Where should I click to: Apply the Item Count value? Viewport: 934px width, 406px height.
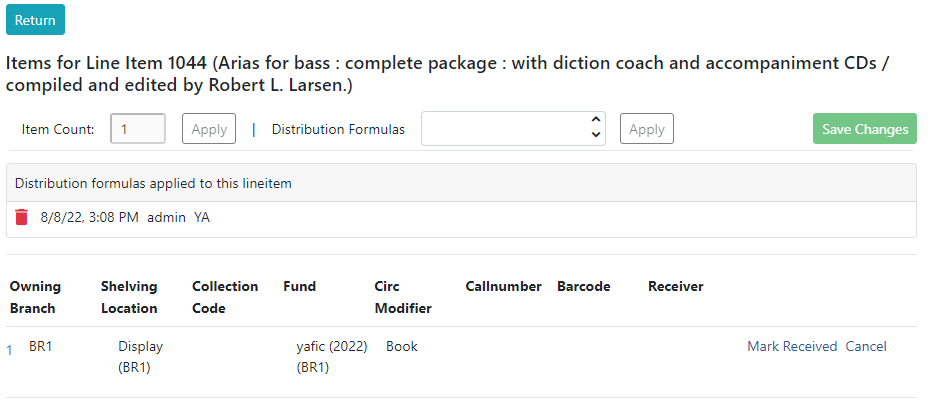pos(208,129)
